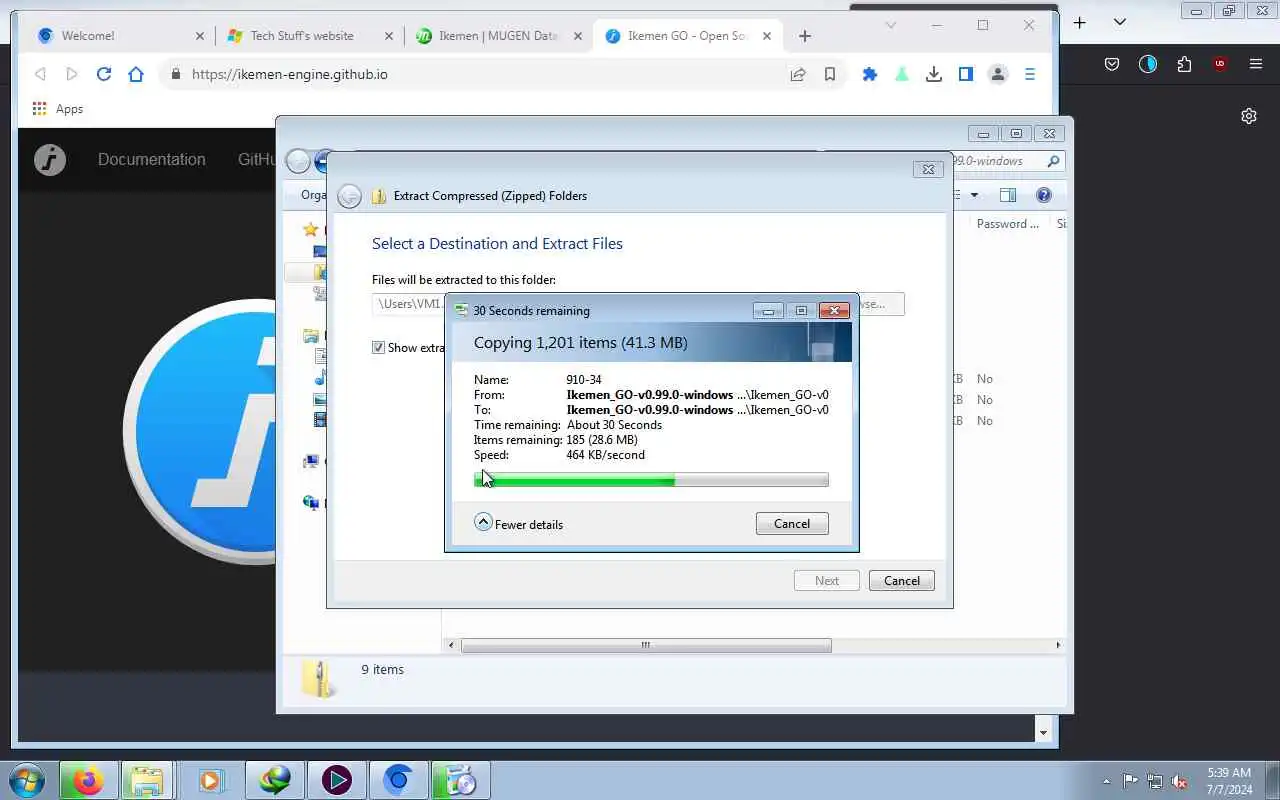
Task: Click the ikemen-engine.github.io address bar
Action: (x=480, y=74)
